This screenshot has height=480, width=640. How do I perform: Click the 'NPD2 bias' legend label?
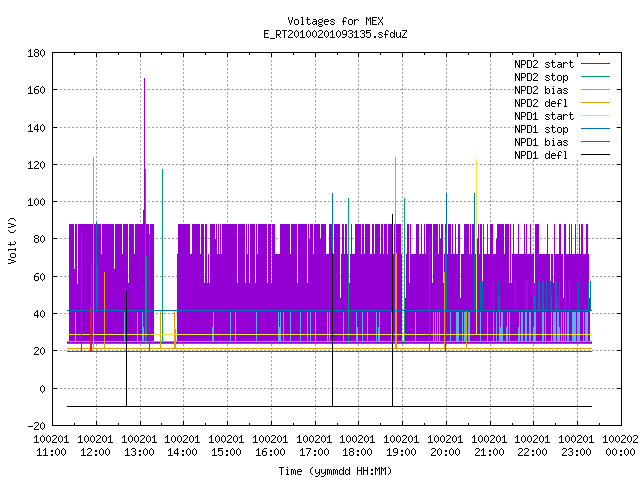click(541, 90)
